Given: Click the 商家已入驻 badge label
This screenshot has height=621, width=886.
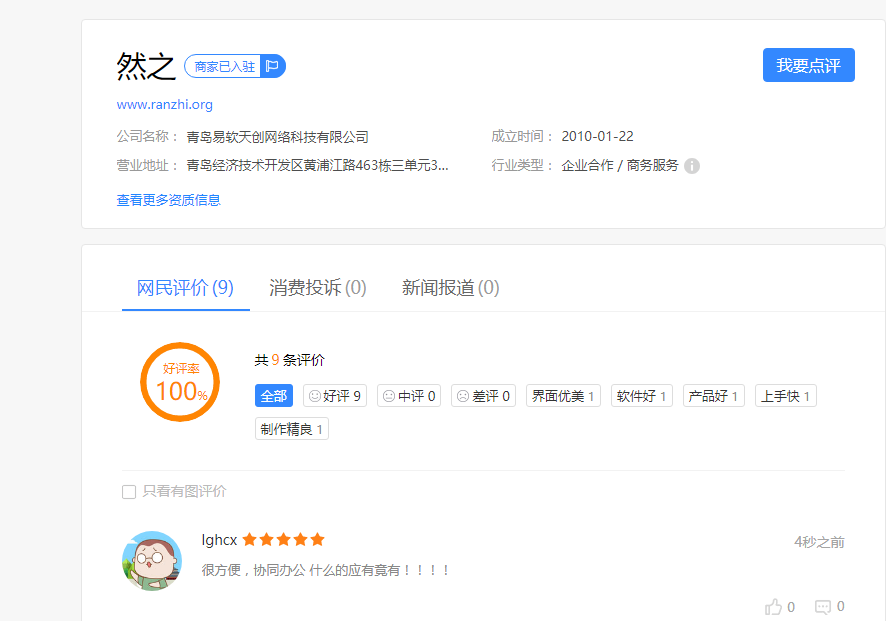Looking at the screenshot, I should click(x=224, y=67).
